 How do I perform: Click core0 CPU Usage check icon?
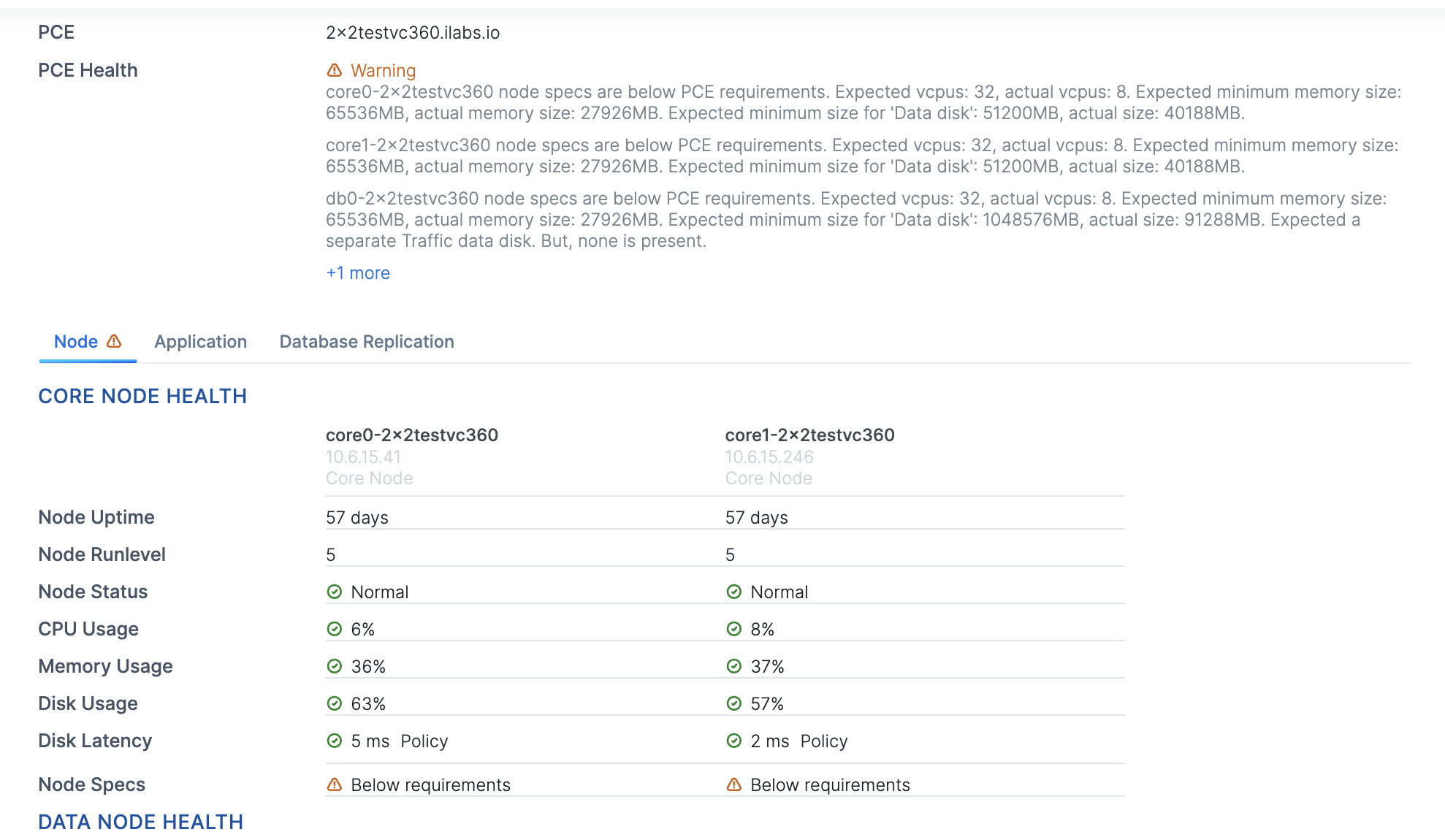point(335,629)
